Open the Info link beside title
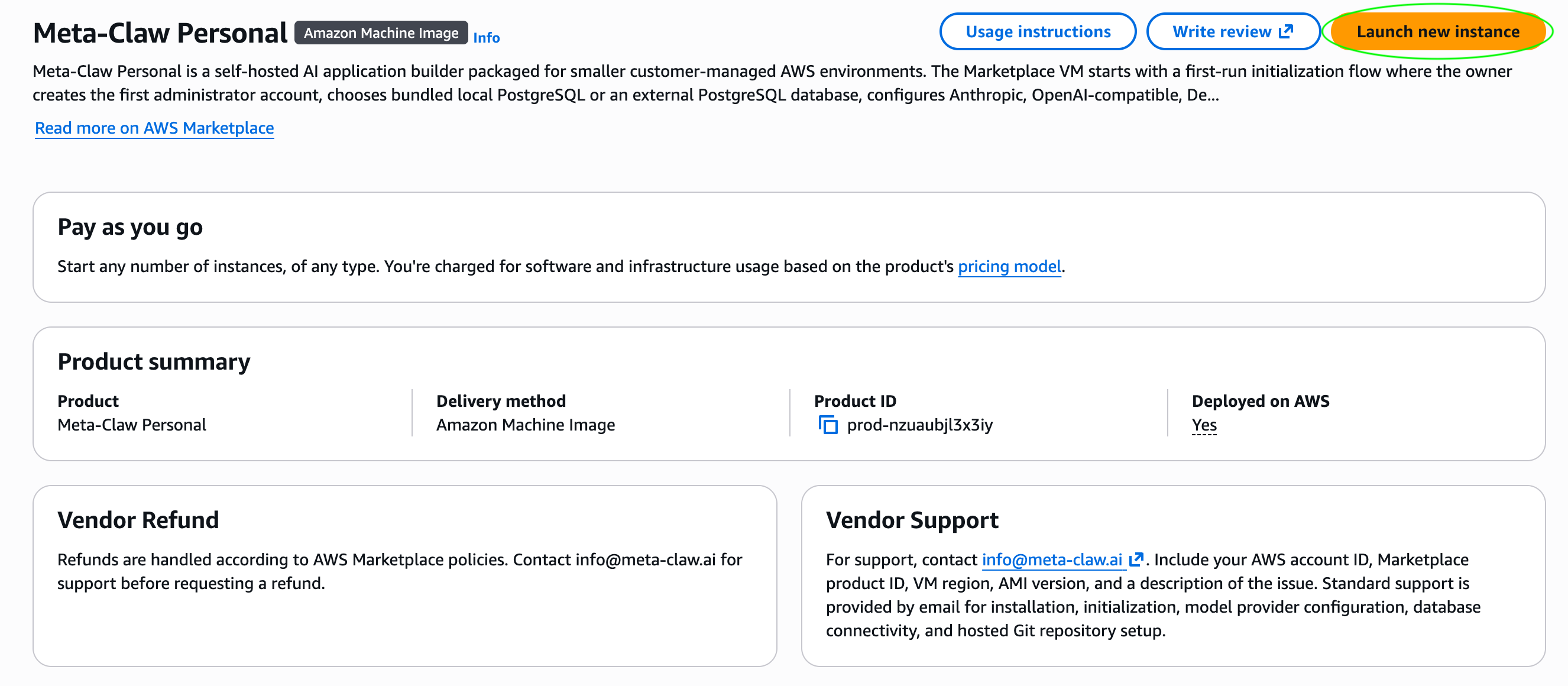1568x686 pixels. 487,38
